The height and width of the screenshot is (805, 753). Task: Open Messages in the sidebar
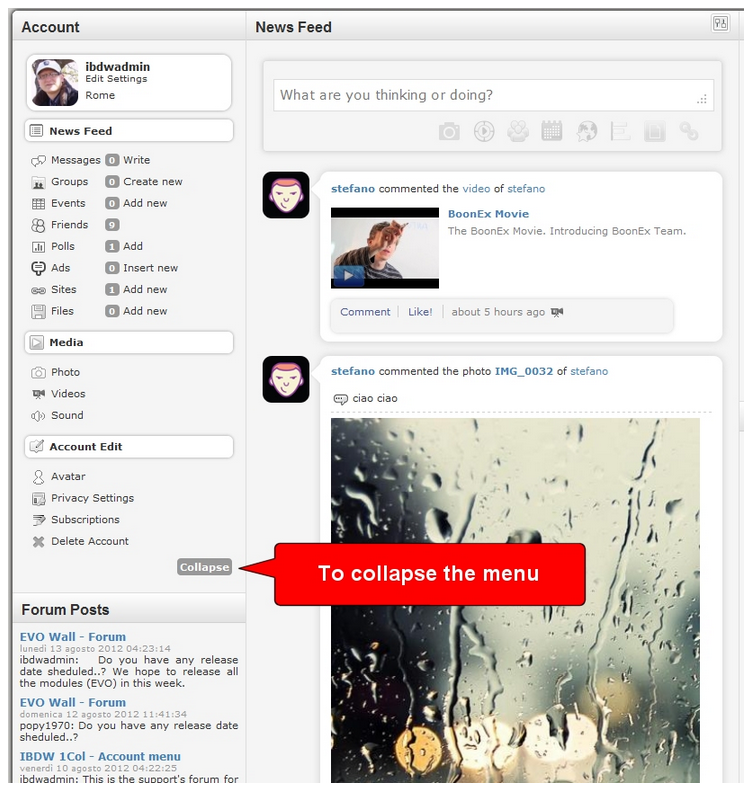(75, 160)
